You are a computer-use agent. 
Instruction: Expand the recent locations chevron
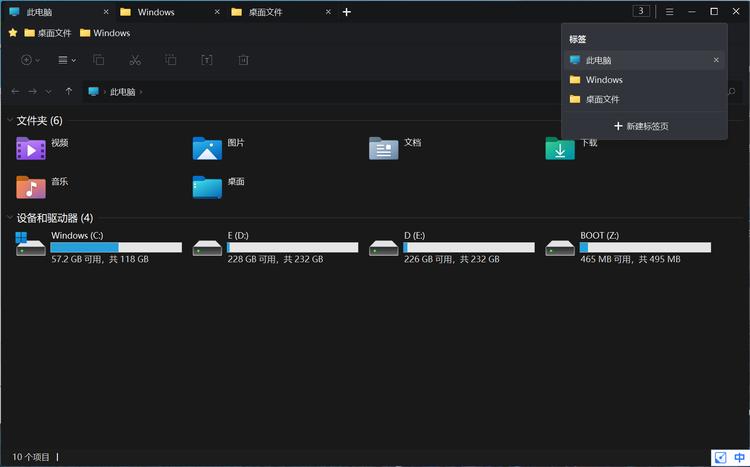coord(49,91)
